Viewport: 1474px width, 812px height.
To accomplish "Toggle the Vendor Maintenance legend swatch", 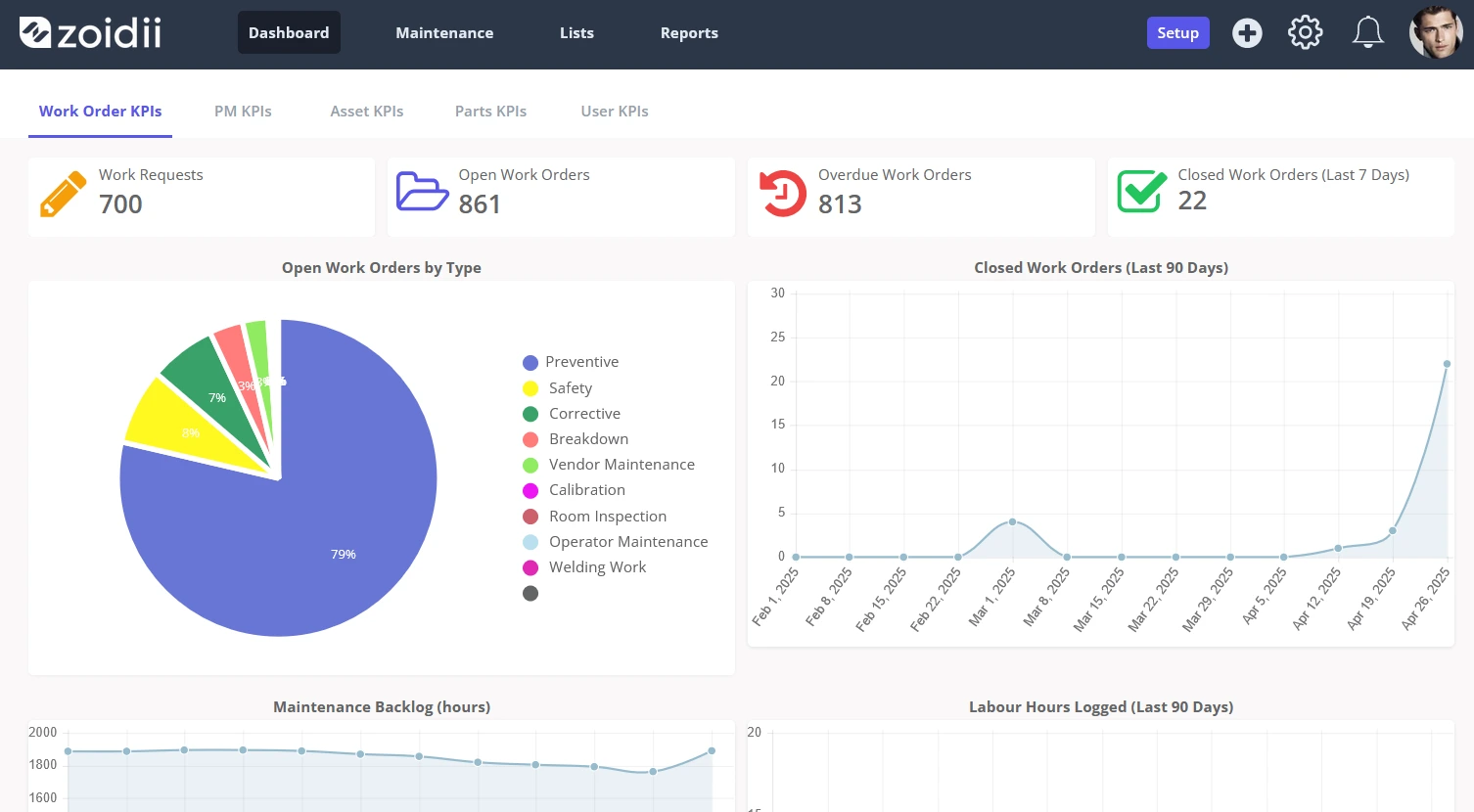I will click(x=530, y=466).
